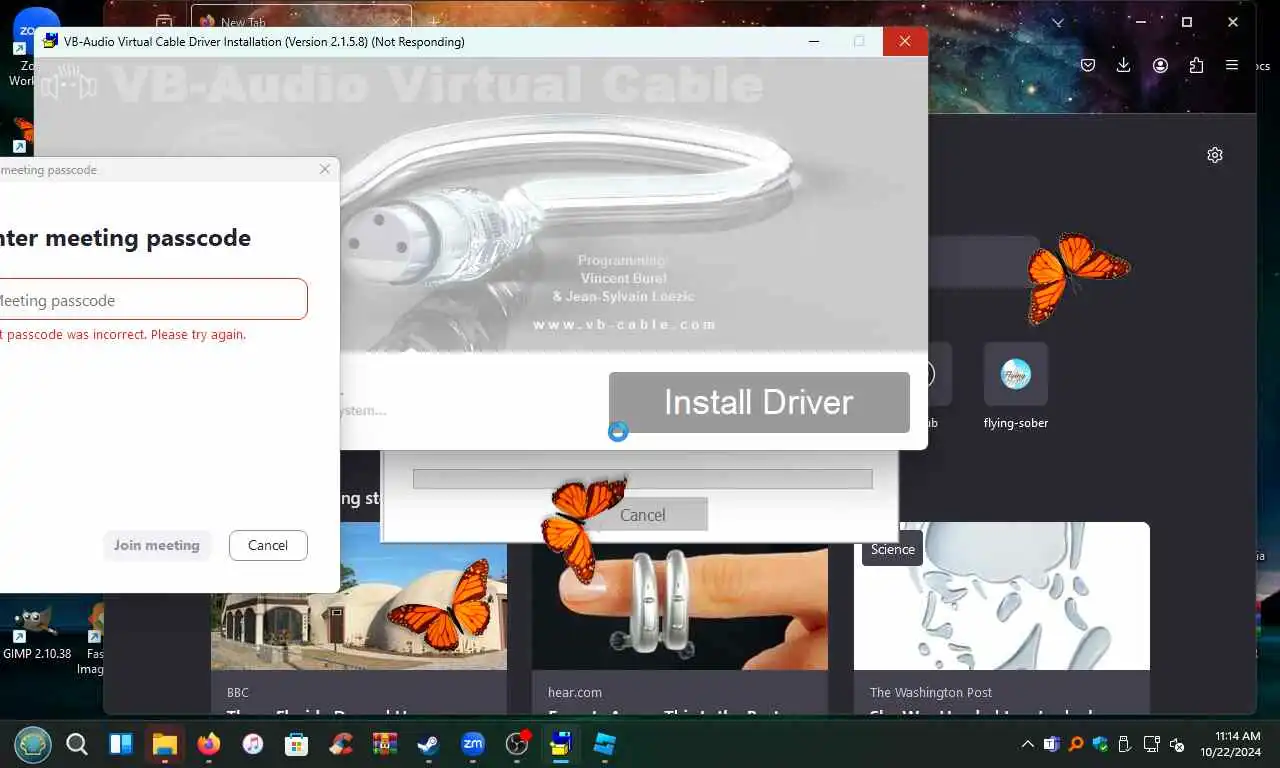The width and height of the screenshot is (1280, 768).
Task: Open File Explorer from the taskbar
Action: click(164, 744)
